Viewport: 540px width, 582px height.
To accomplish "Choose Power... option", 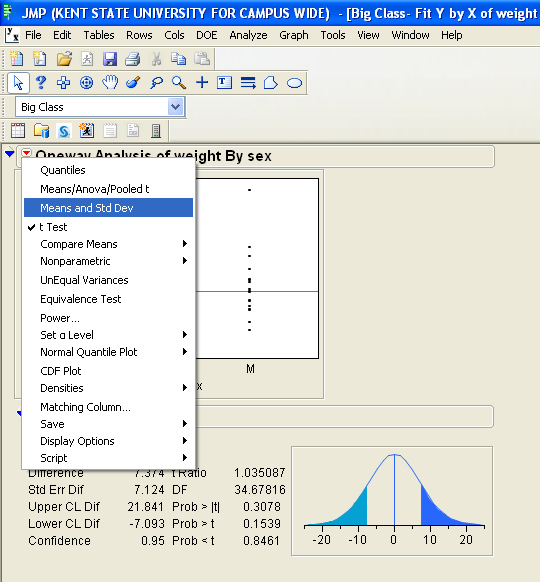I will pyautogui.click(x=108, y=318).
